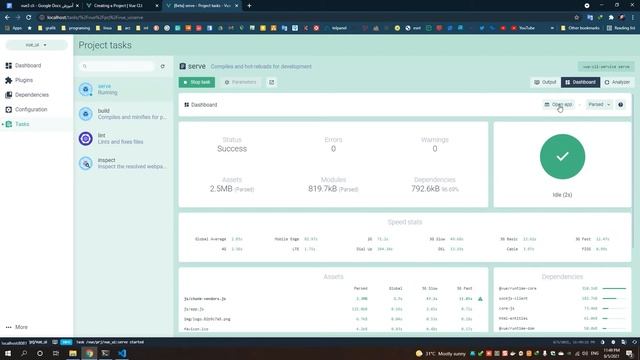Open the Windows Start menu

click(x=7, y=353)
